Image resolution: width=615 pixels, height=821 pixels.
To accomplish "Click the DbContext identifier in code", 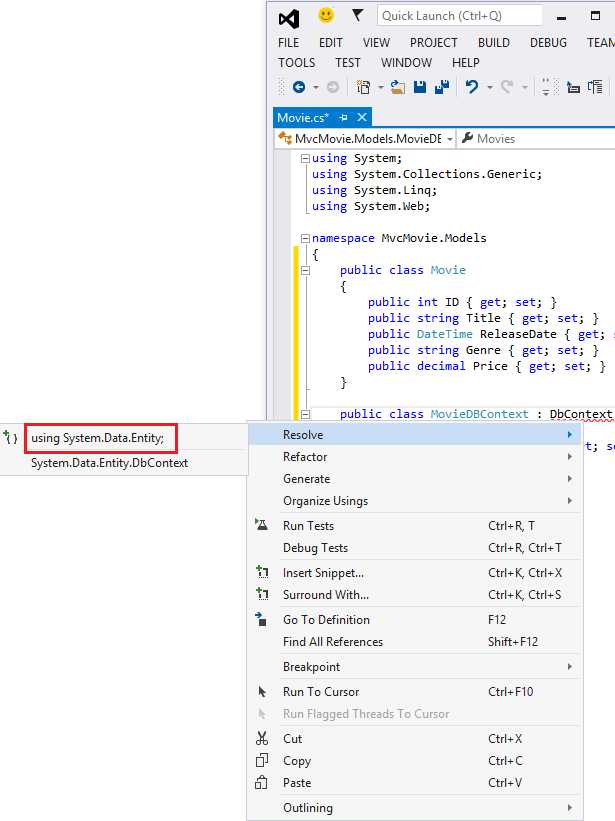I will click(x=580, y=414).
